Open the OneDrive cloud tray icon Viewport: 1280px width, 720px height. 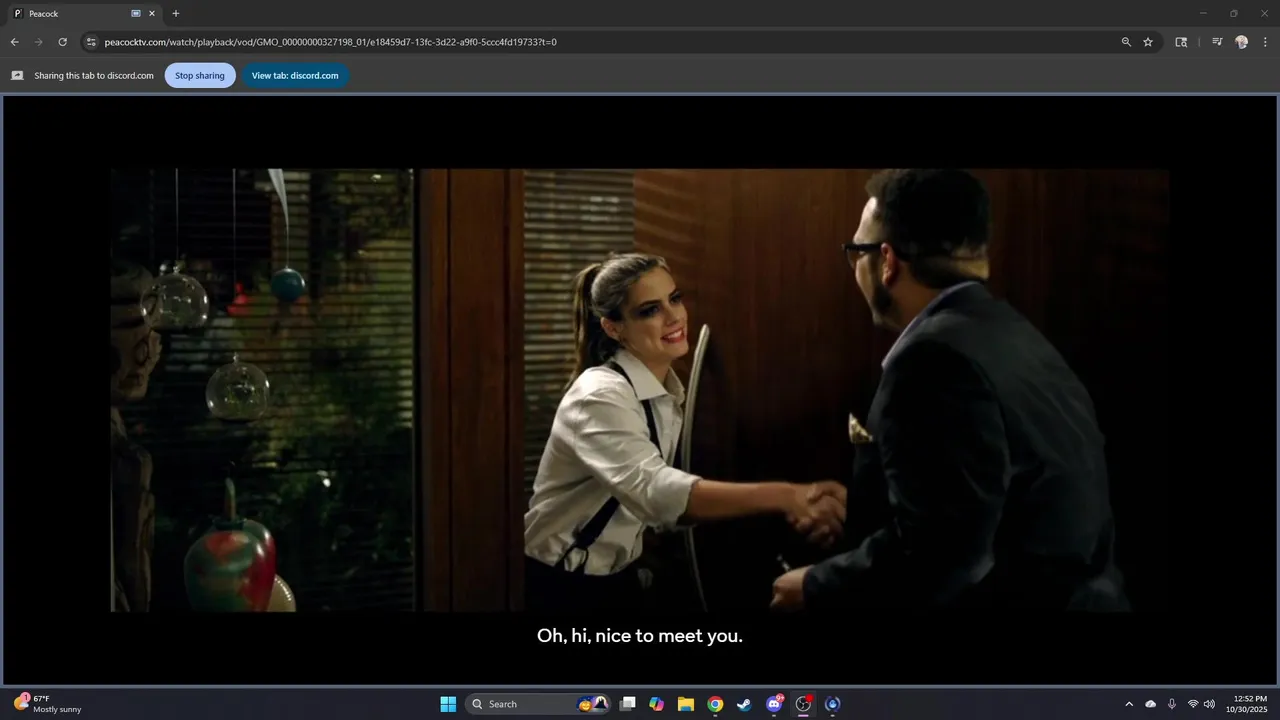(1150, 704)
